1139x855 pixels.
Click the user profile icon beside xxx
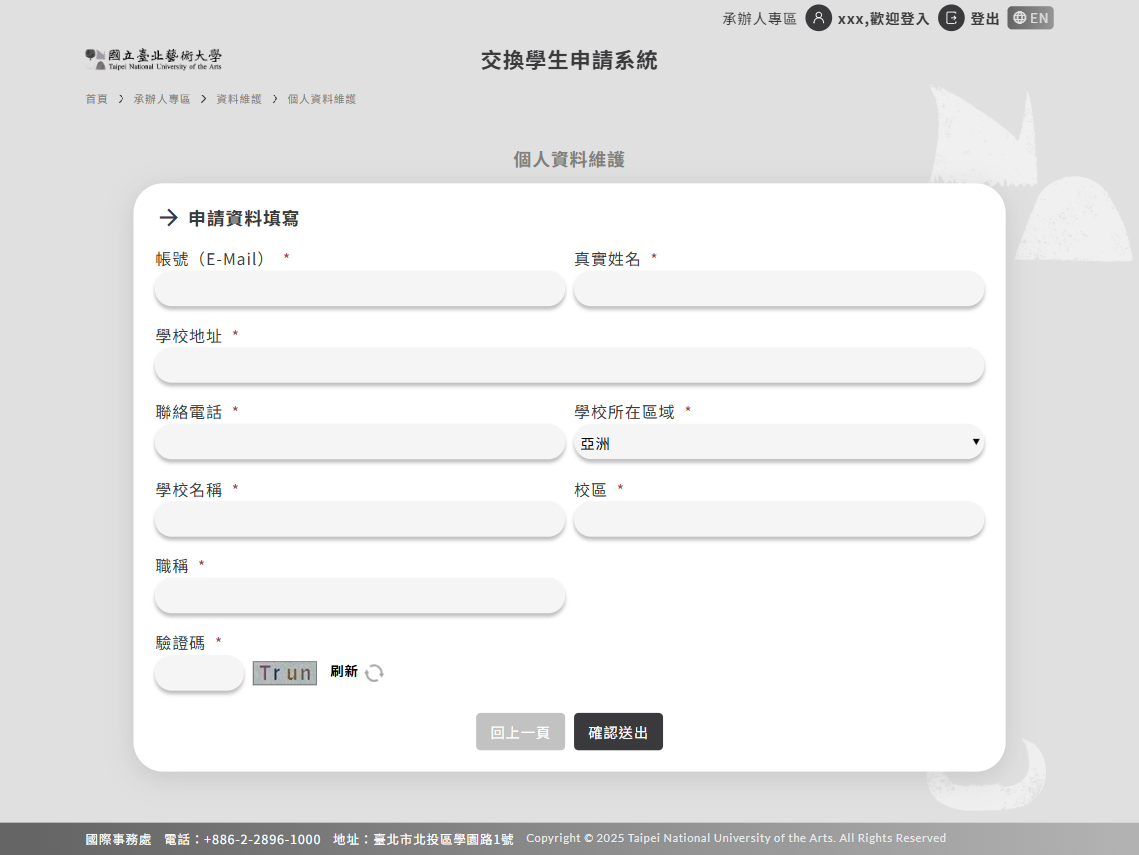tap(819, 18)
